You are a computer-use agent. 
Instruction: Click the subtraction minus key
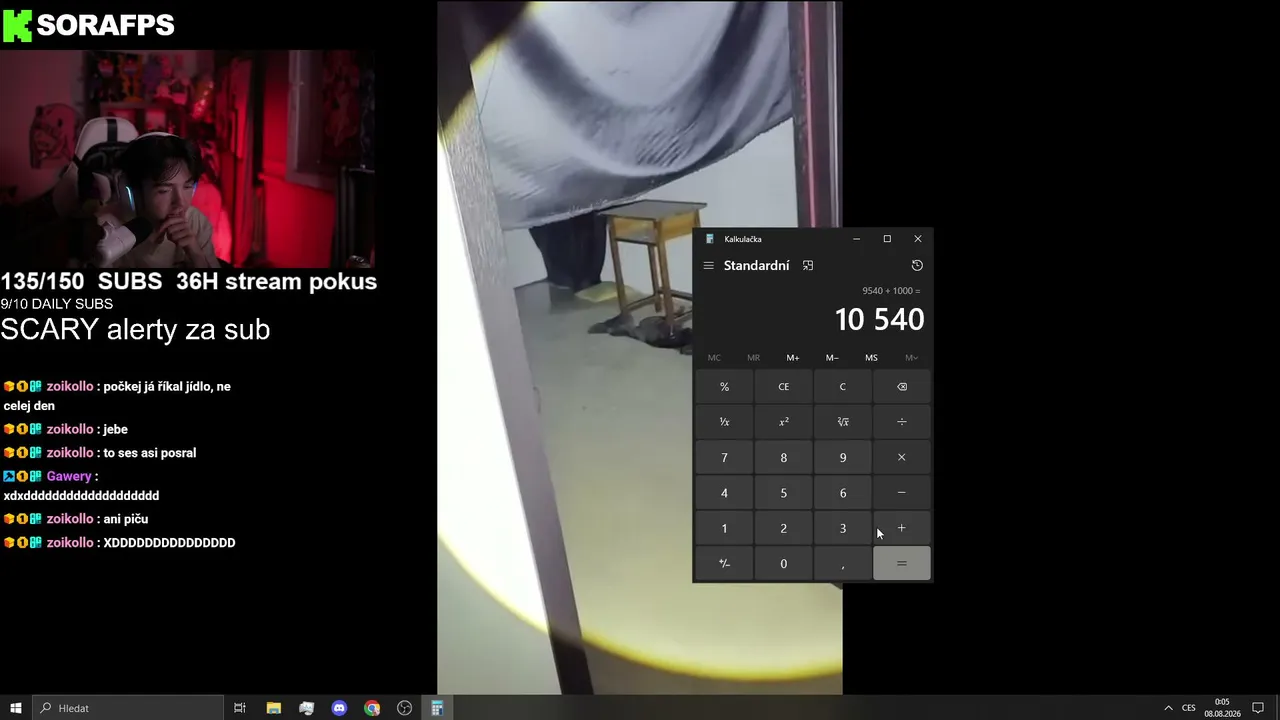[x=902, y=493]
